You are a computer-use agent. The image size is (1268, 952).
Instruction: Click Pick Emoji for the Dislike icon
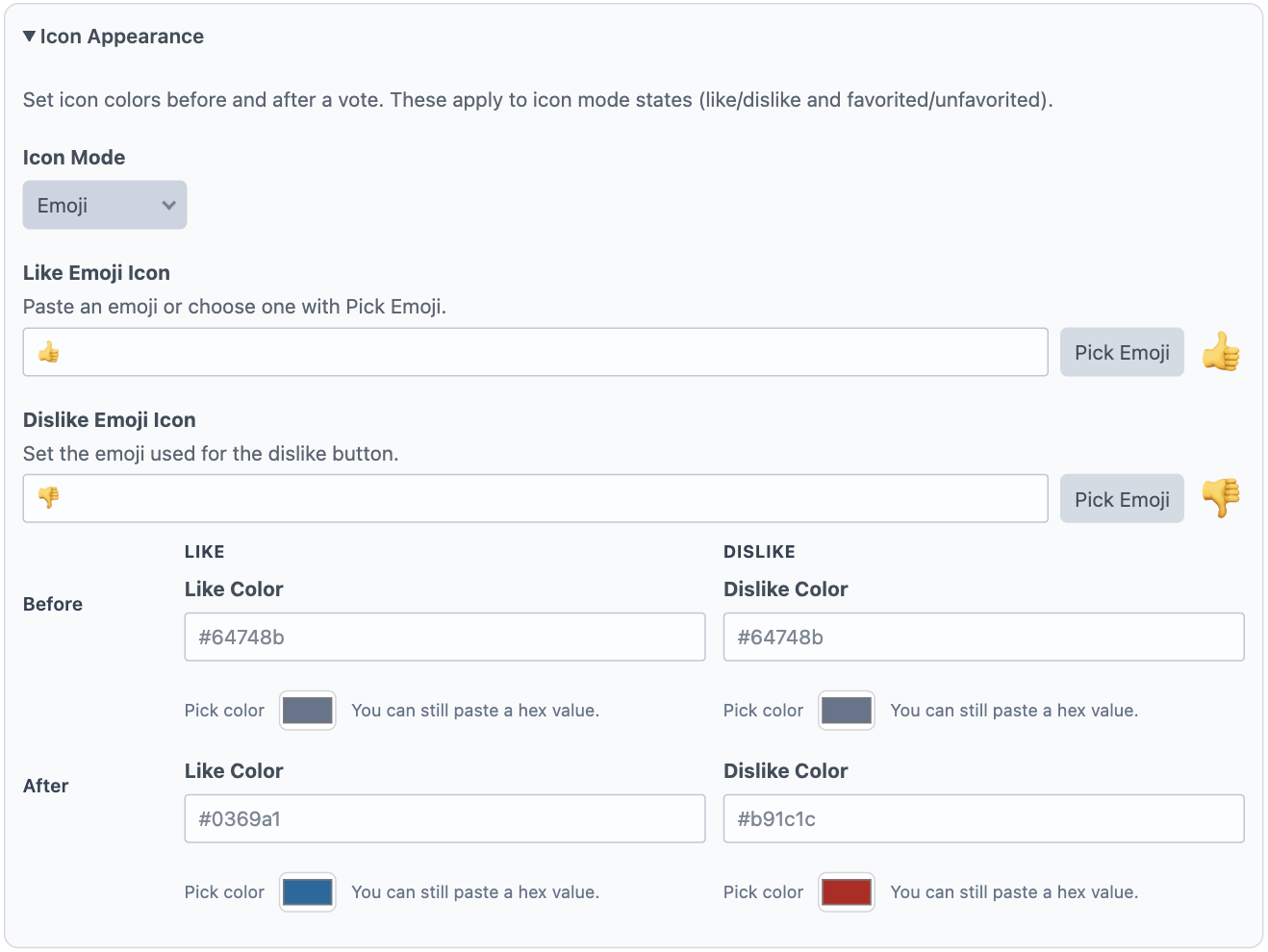click(x=1122, y=498)
